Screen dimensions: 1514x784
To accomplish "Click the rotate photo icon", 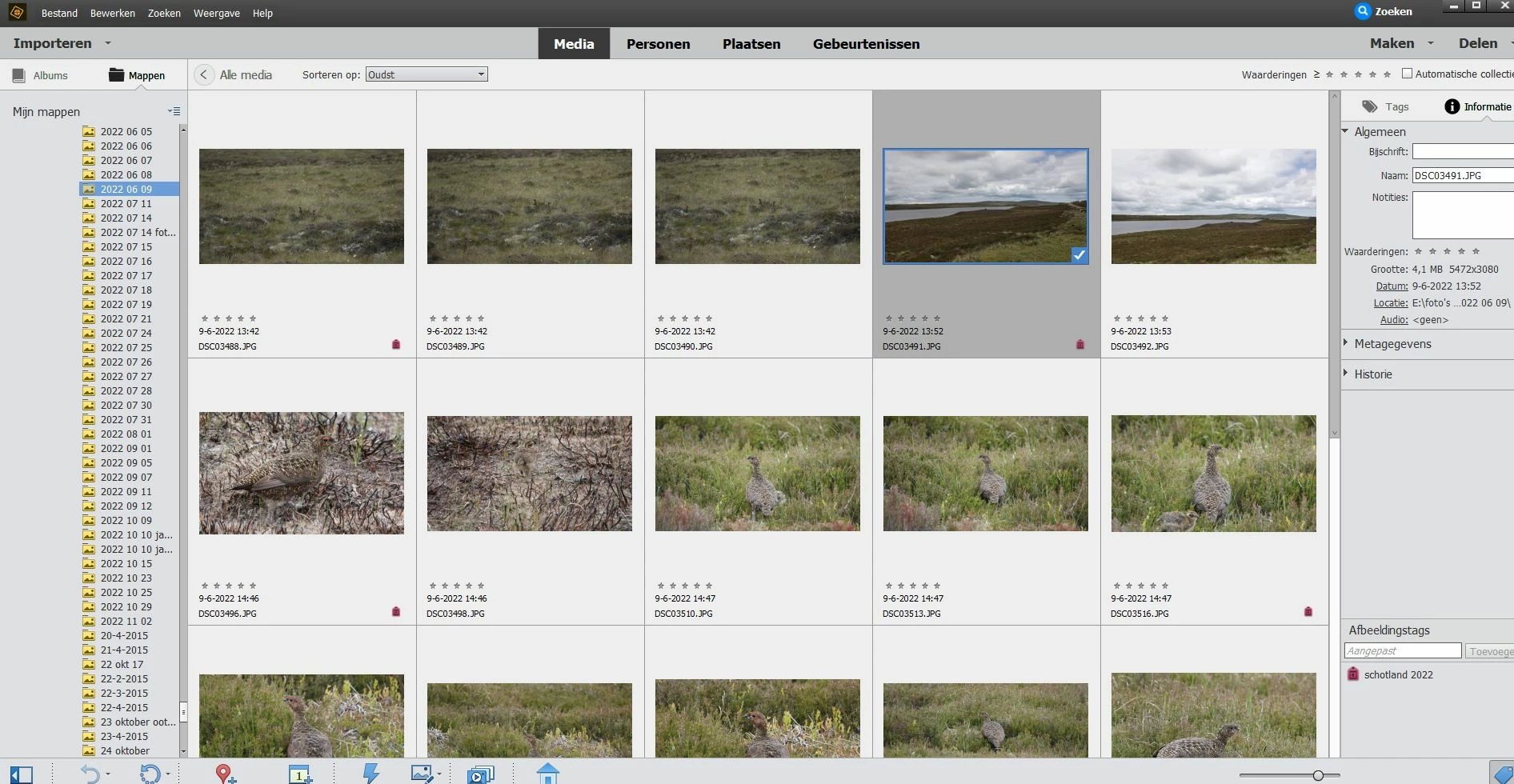I will point(150,774).
